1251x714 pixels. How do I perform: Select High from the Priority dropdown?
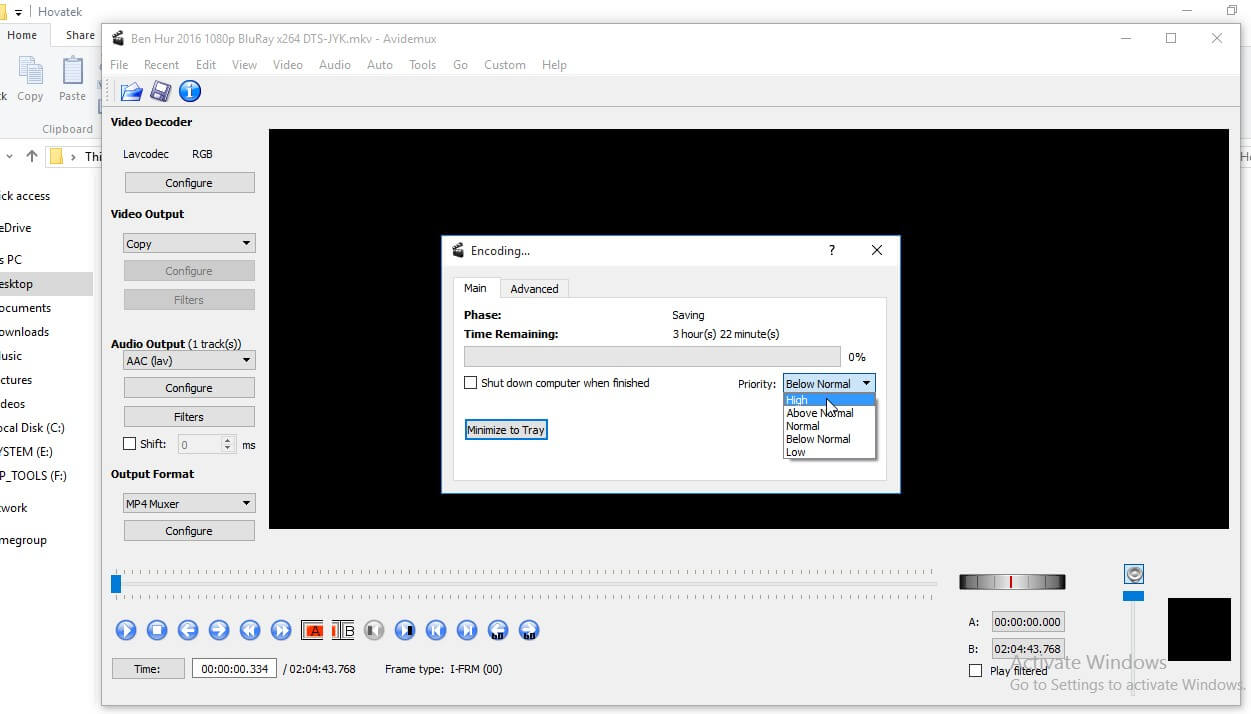click(x=797, y=399)
